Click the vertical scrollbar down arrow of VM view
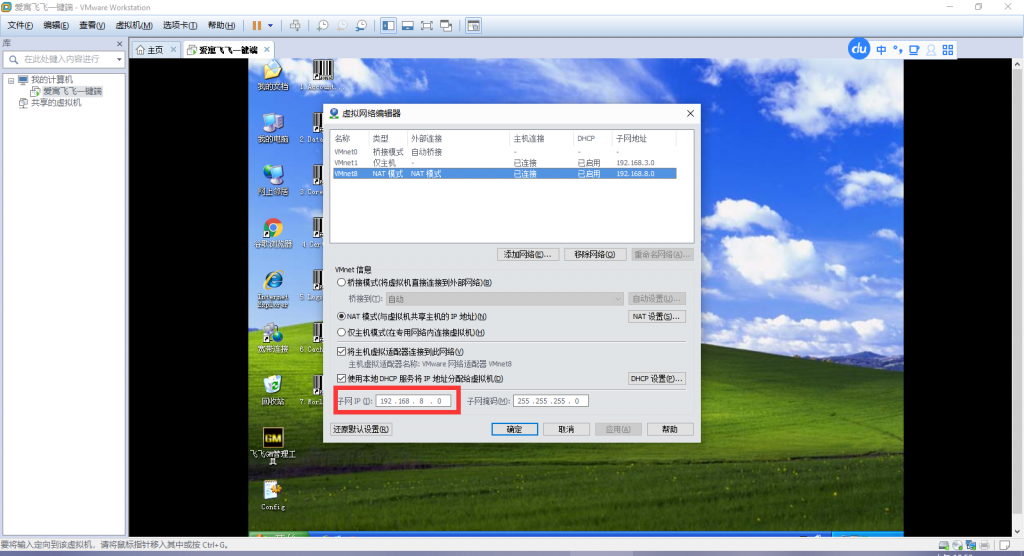Image resolution: width=1024 pixels, height=556 pixels. pyautogui.click(x=1017, y=531)
